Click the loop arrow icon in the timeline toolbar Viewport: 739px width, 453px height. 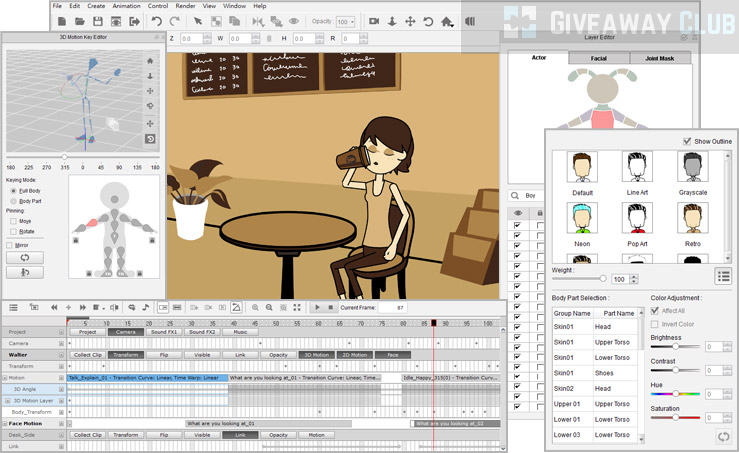pyautogui.click(x=131, y=307)
